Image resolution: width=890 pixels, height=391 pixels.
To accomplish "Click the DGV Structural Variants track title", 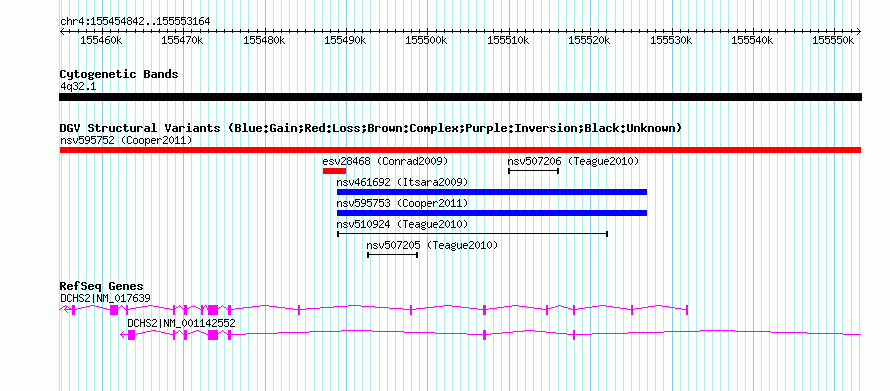I will pyautogui.click(x=371, y=128).
